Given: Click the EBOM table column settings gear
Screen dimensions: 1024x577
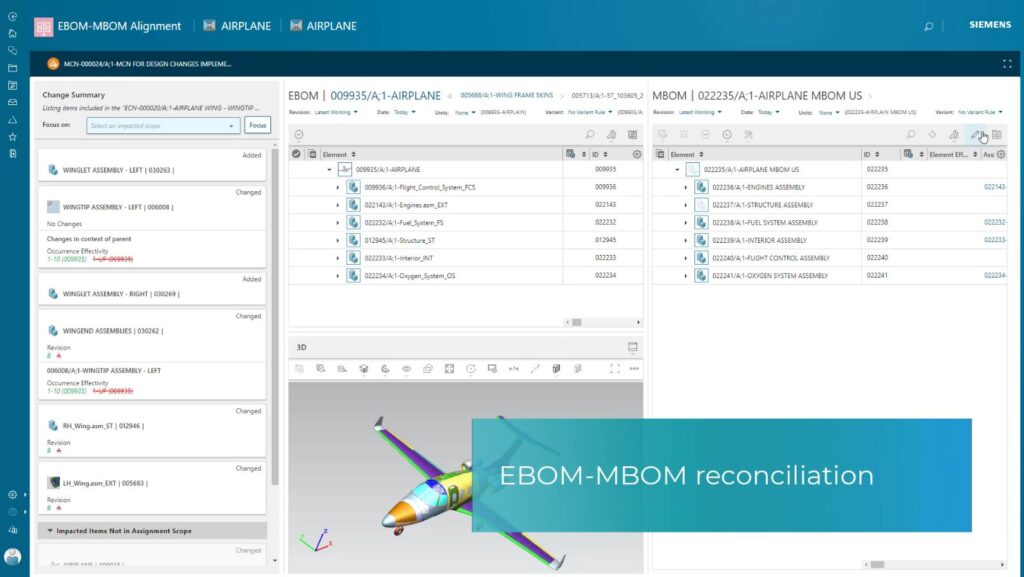Looking at the screenshot, I should (x=637, y=155).
